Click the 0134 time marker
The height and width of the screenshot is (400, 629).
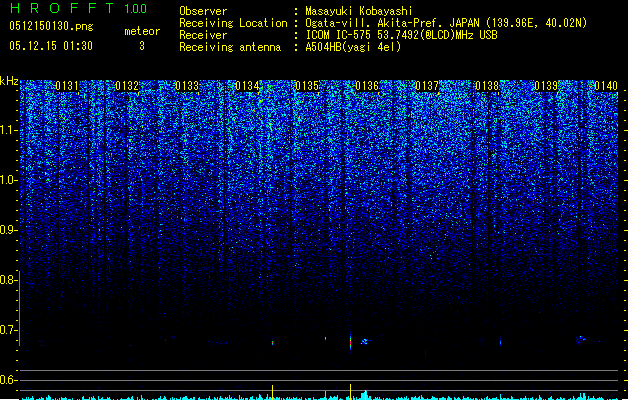coord(247,86)
